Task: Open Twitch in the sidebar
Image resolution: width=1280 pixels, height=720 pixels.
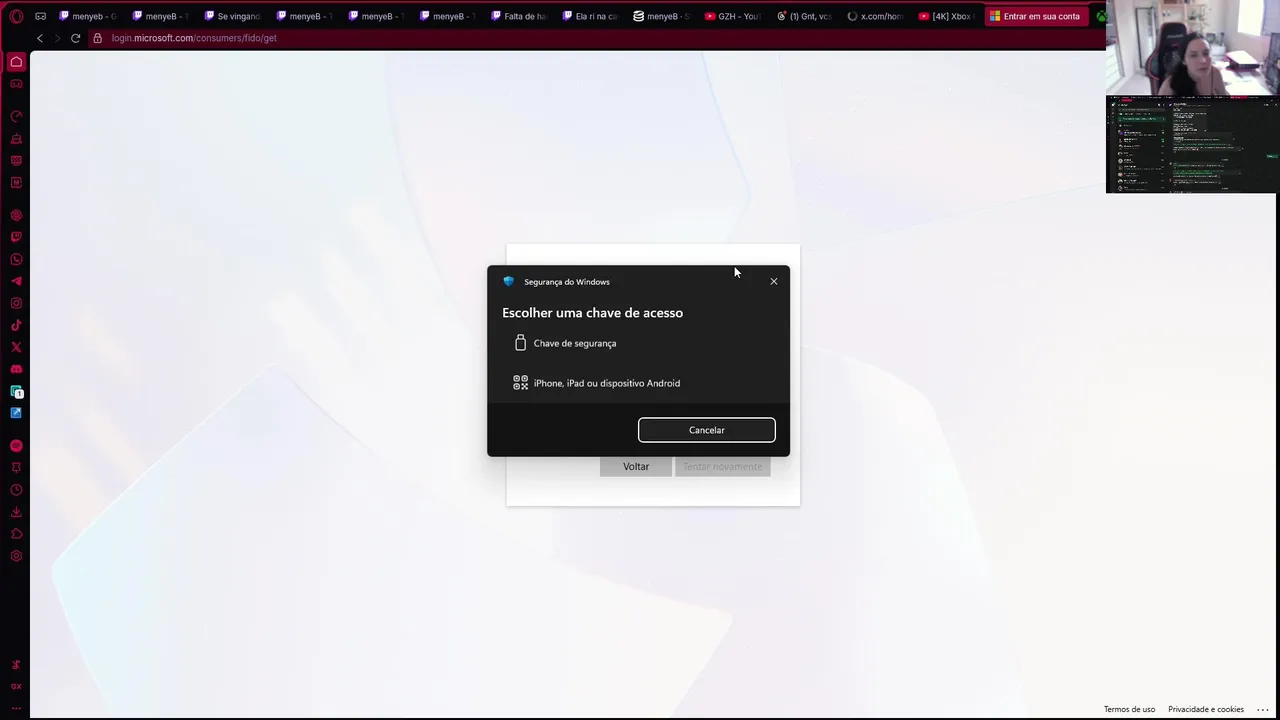Action: (16, 237)
